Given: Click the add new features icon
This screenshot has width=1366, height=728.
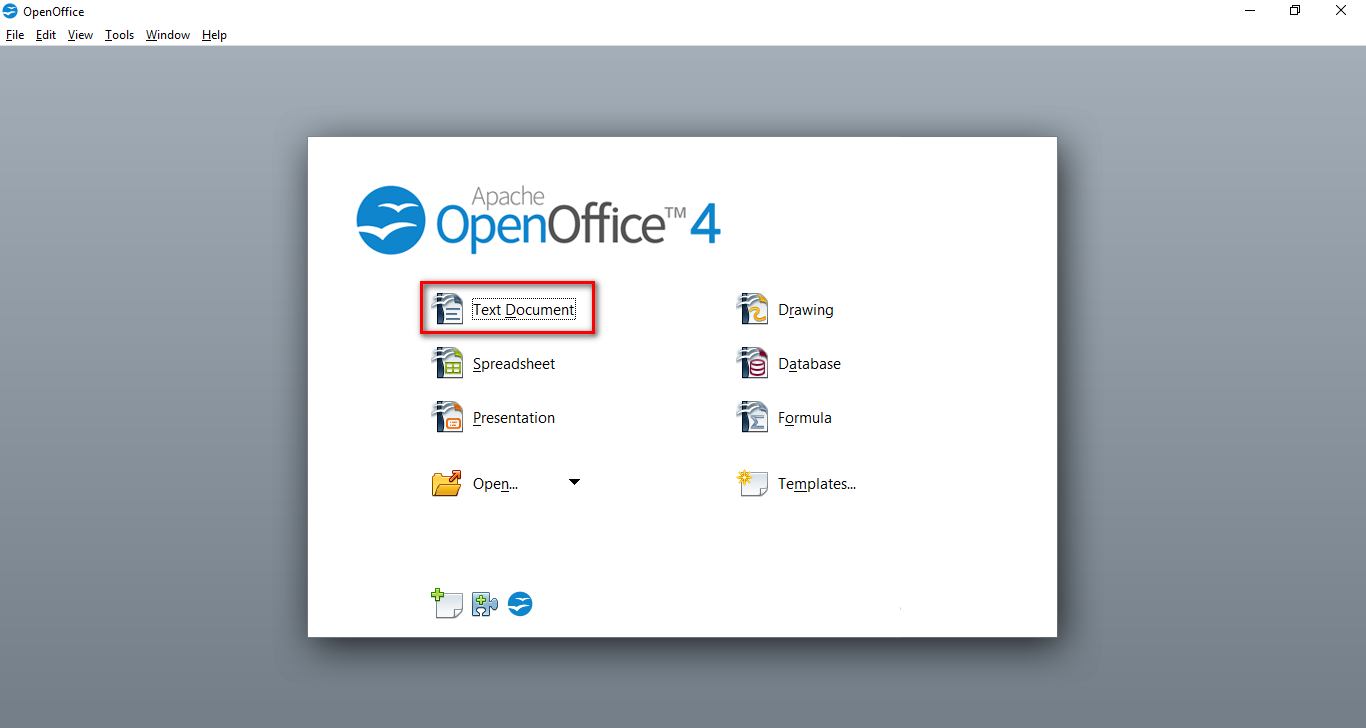Looking at the screenshot, I should tap(447, 603).
